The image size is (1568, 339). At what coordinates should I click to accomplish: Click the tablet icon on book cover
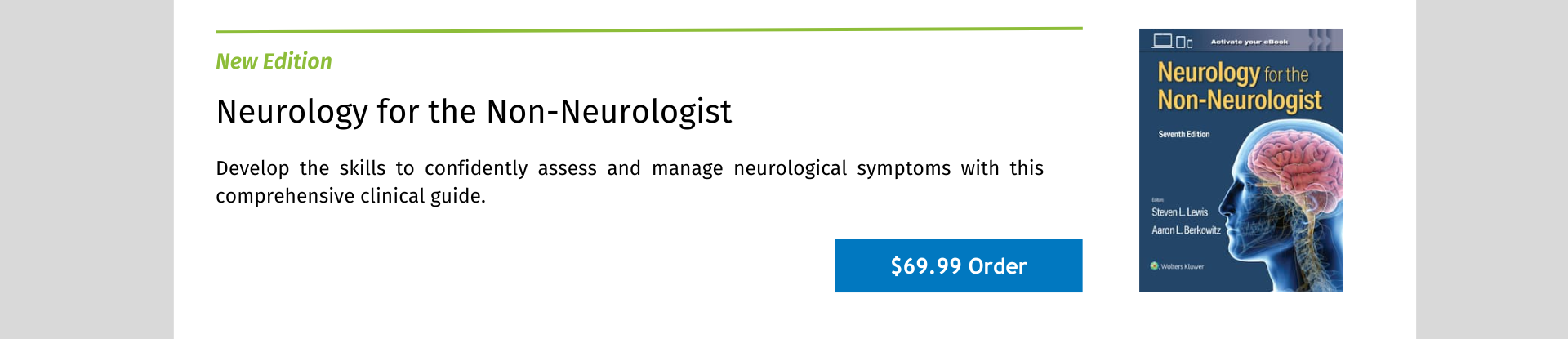pyautogui.click(x=1180, y=42)
